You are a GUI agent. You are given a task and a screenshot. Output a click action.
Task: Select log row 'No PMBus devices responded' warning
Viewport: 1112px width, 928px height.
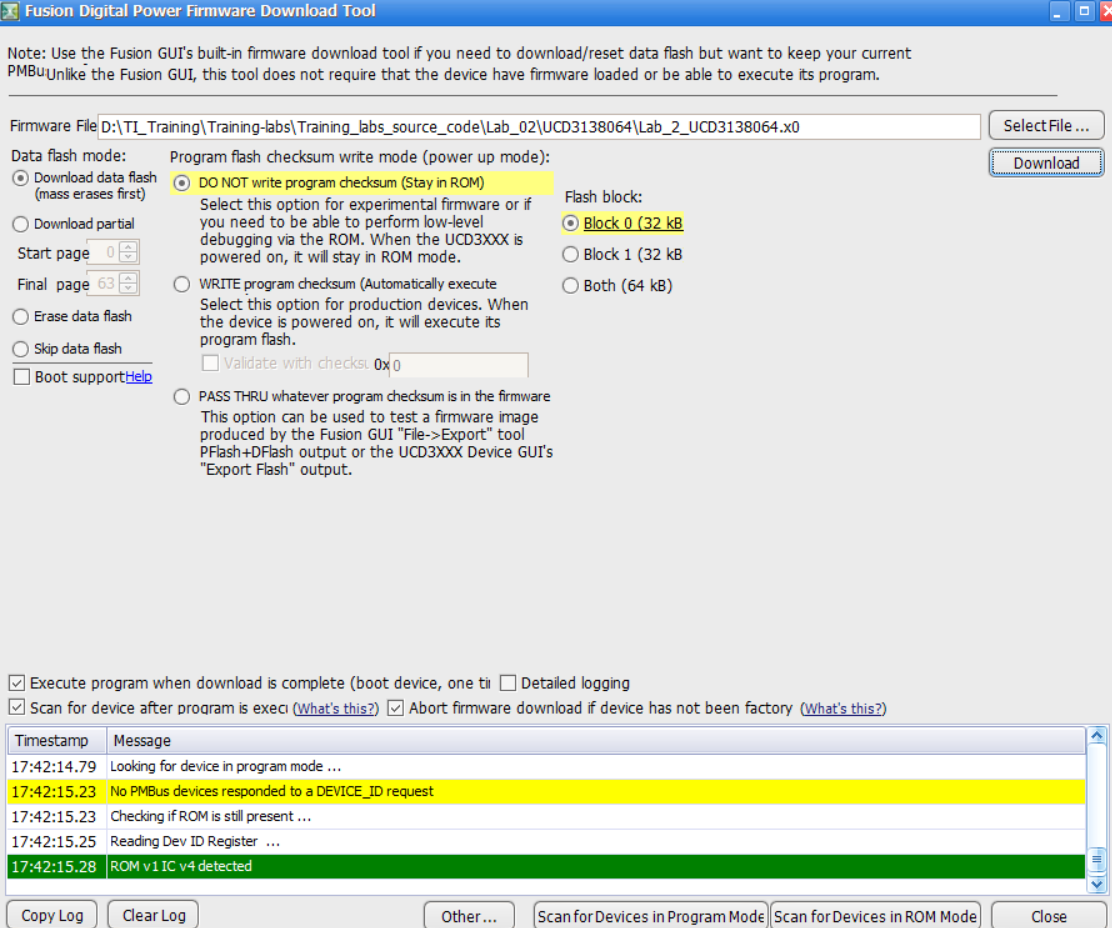(546, 791)
